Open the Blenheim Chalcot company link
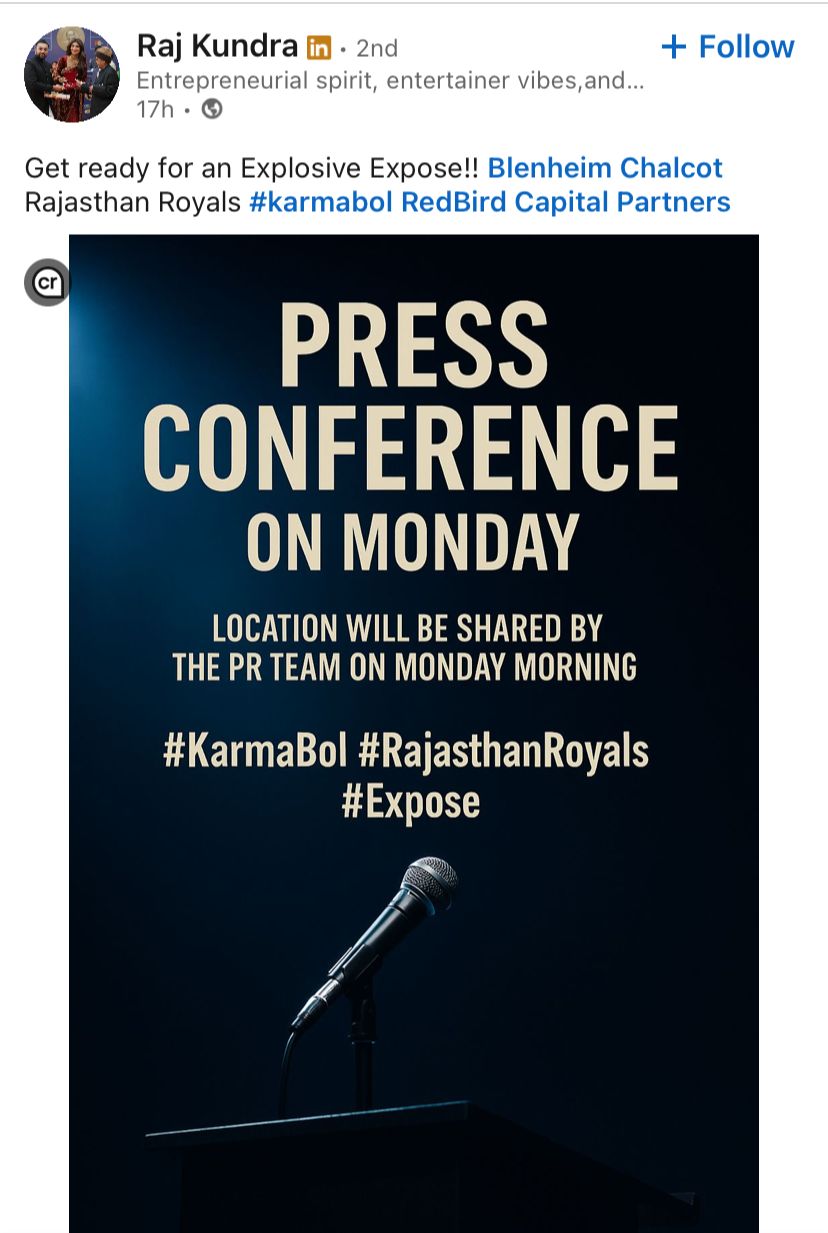 click(x=605, y=167)
